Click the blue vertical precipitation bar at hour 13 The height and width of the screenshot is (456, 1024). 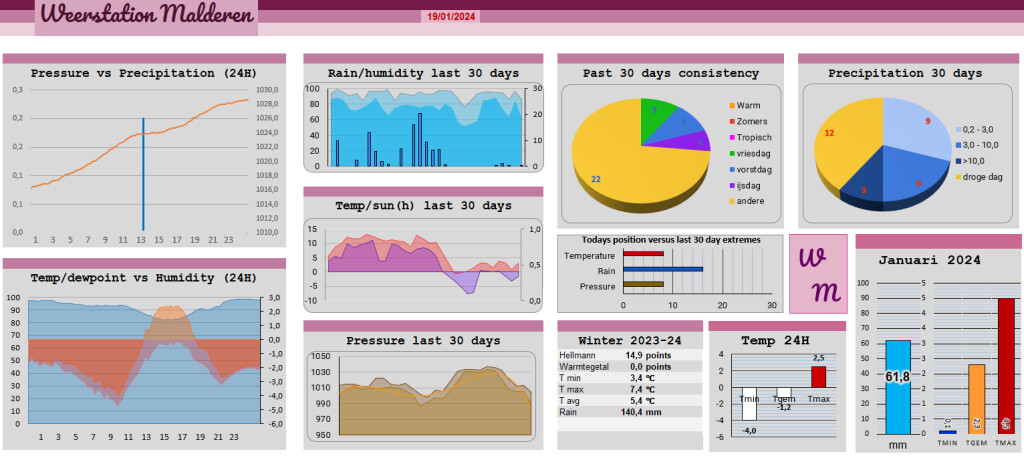coord(143,175)
